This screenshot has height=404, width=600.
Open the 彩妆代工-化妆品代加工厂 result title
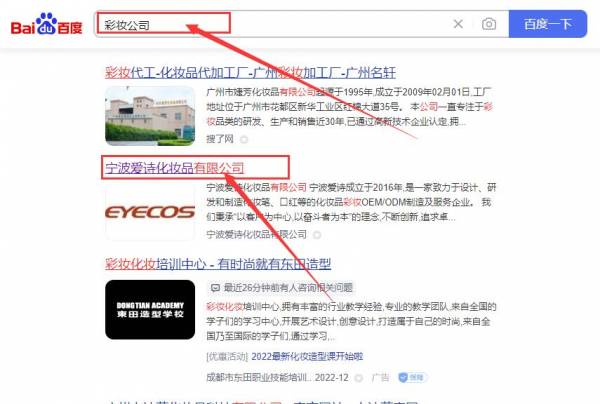(250, 72)
